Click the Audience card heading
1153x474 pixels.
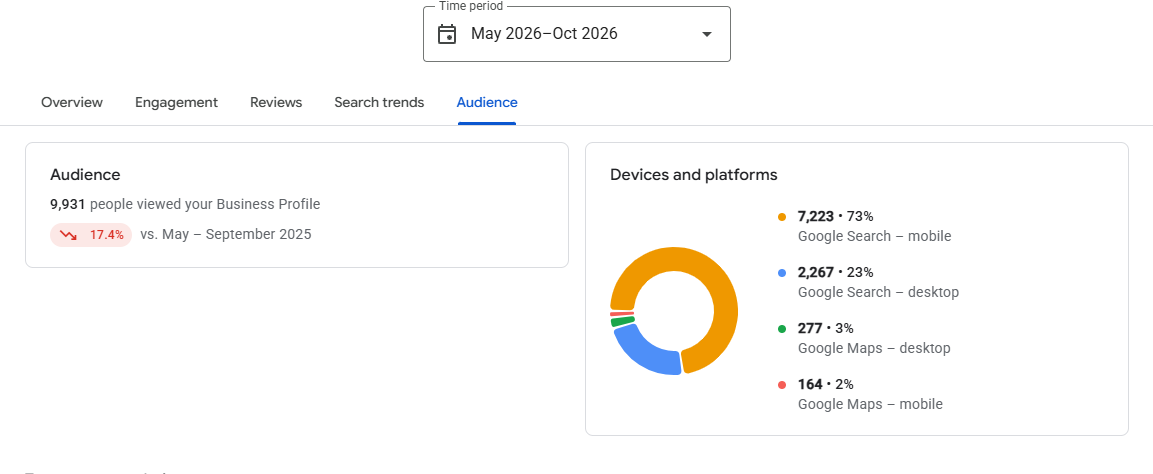point(85,174)
